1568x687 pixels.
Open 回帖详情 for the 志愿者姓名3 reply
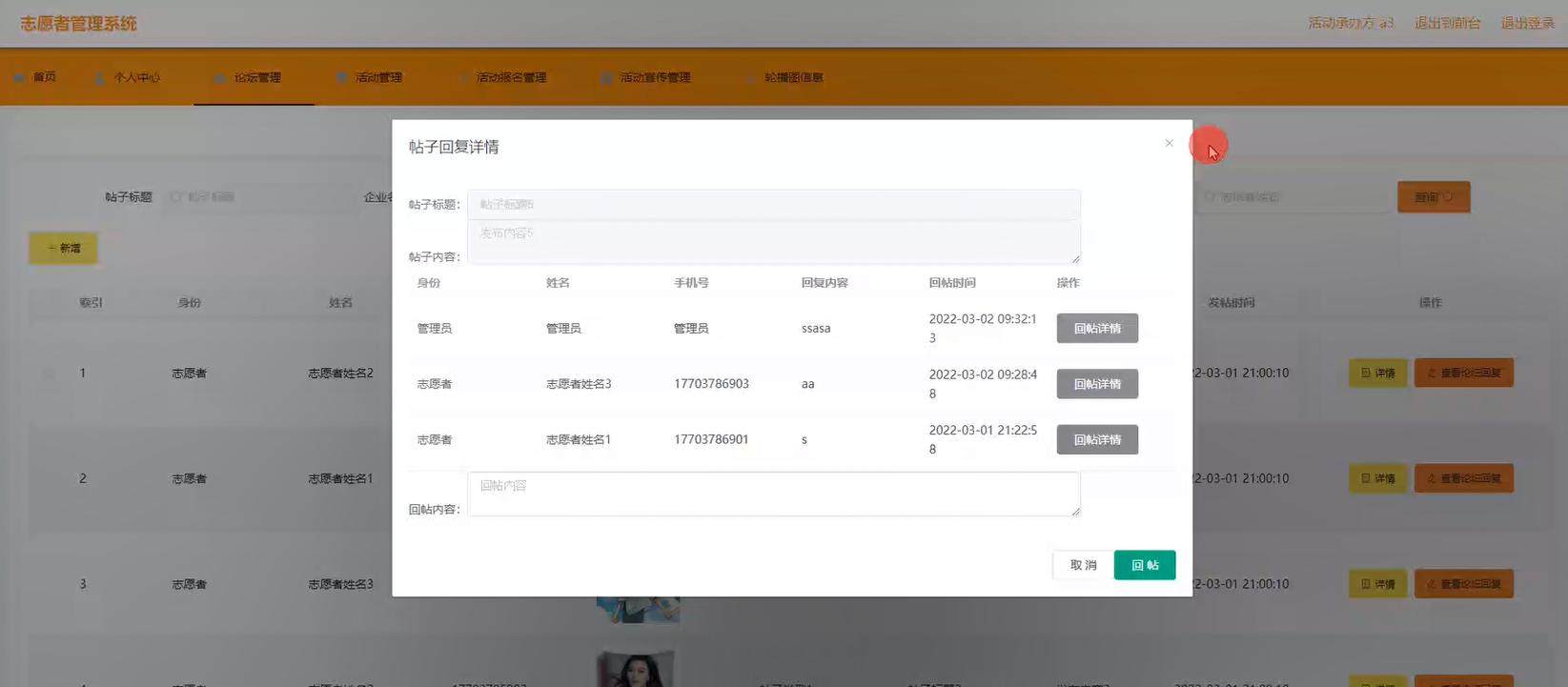[x=1097, y=384]
